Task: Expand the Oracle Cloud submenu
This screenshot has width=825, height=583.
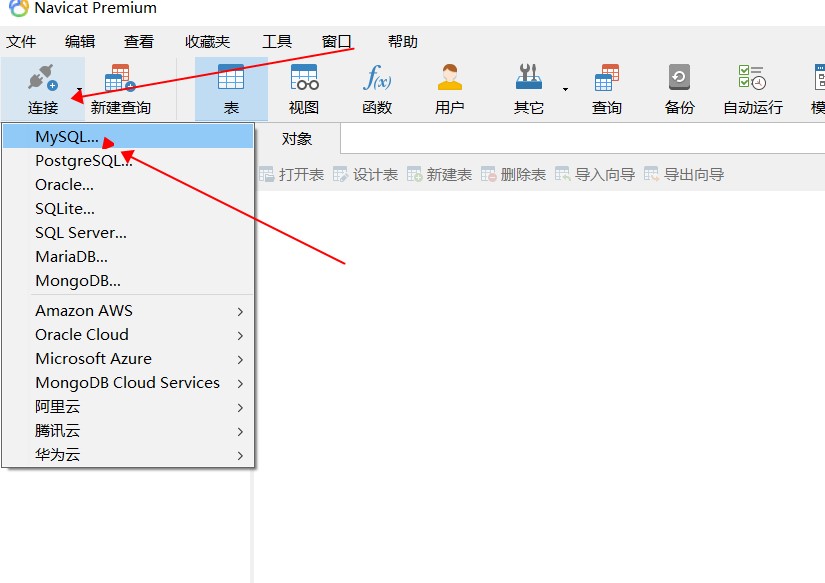Action: pos(128,335)
